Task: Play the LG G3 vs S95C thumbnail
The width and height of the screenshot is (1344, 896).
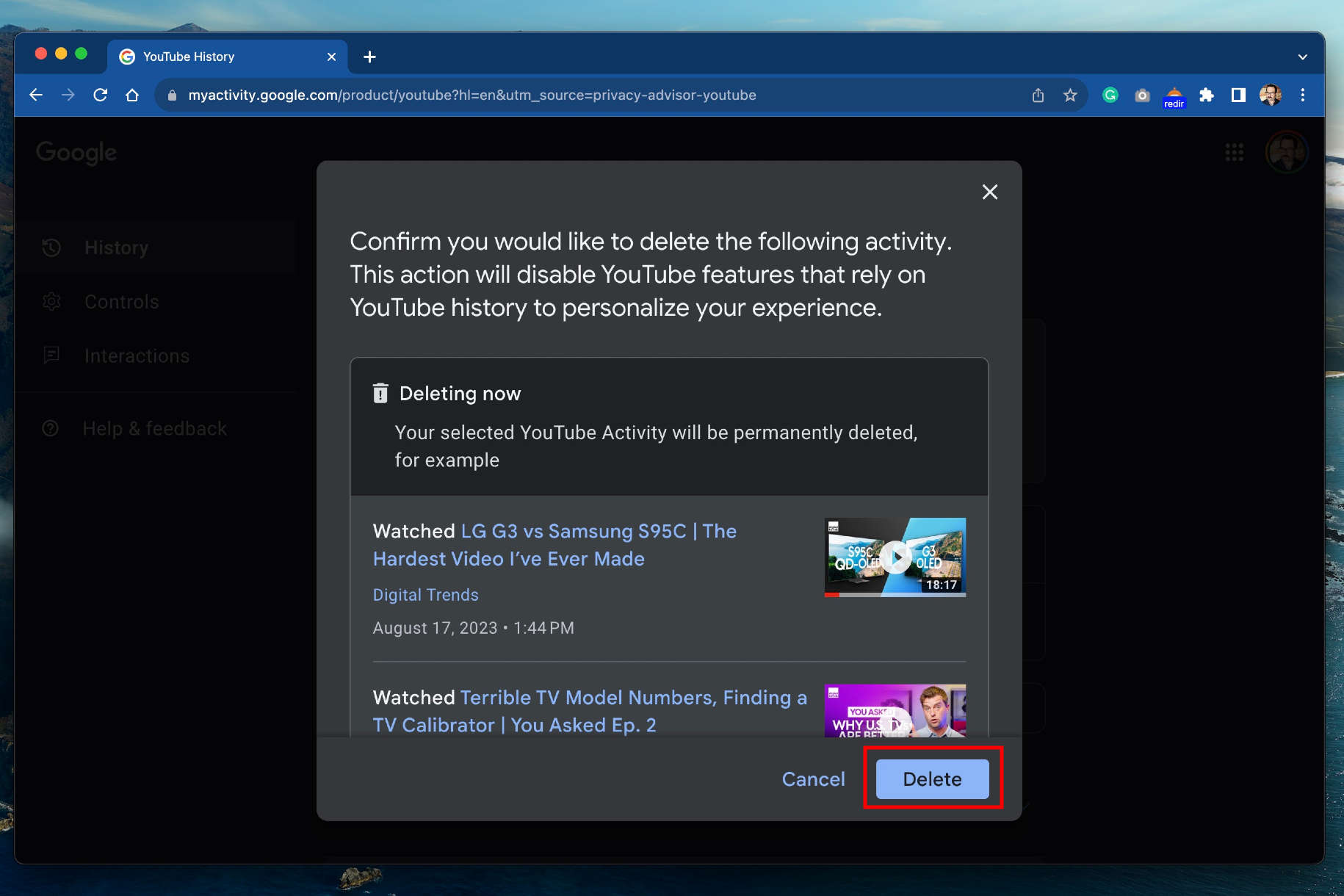Action: pyautogui.click(x=895, y=557)
